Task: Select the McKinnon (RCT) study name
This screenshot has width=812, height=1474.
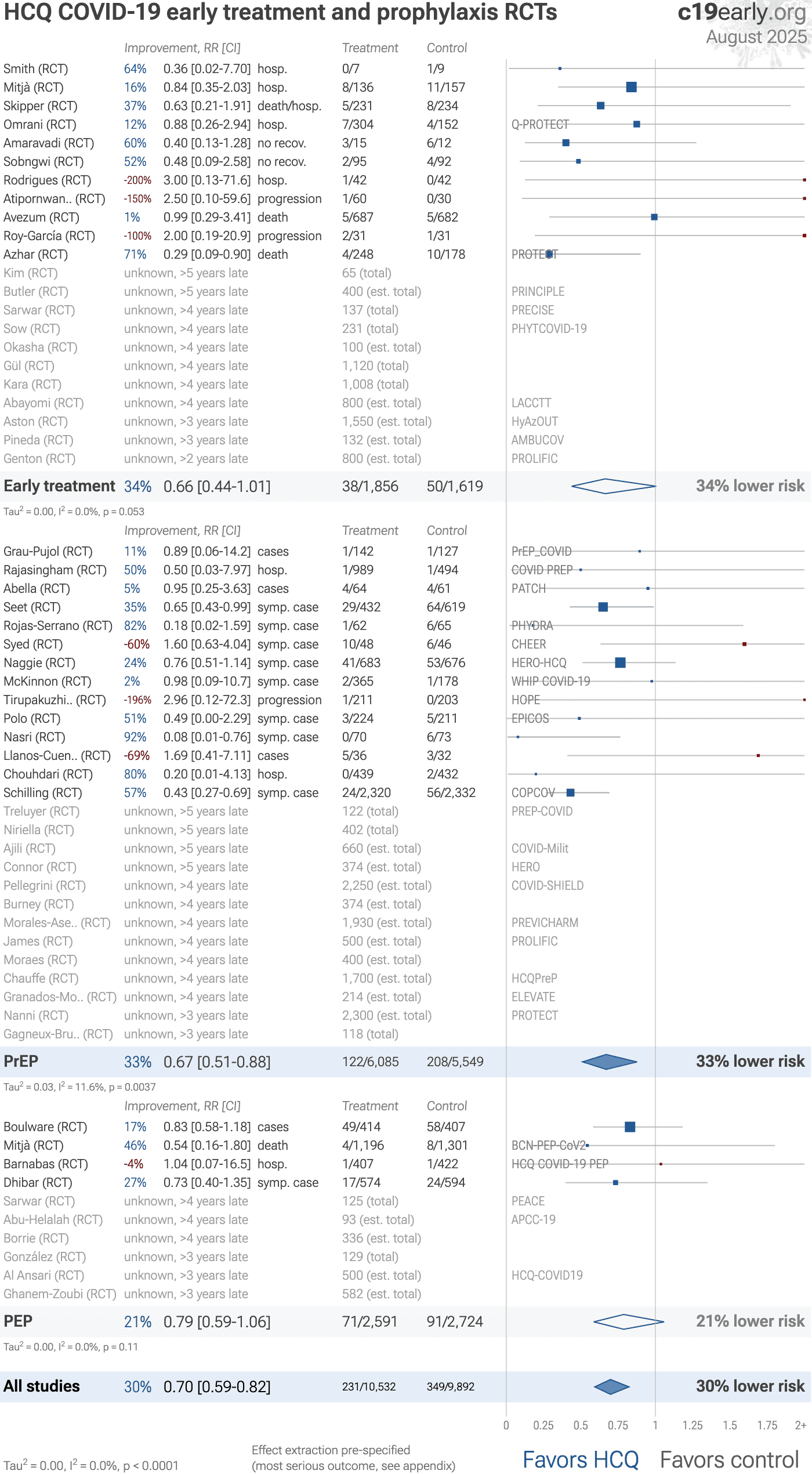Action: click(48, 682)
